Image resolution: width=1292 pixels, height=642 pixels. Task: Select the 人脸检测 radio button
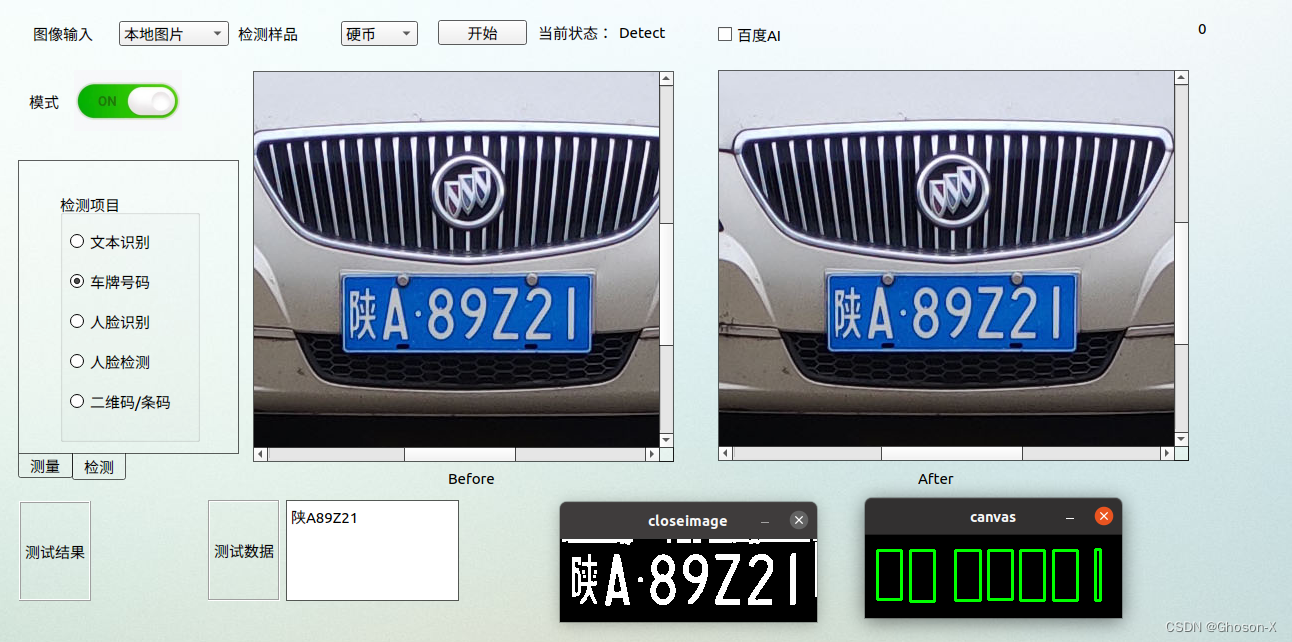77,362
